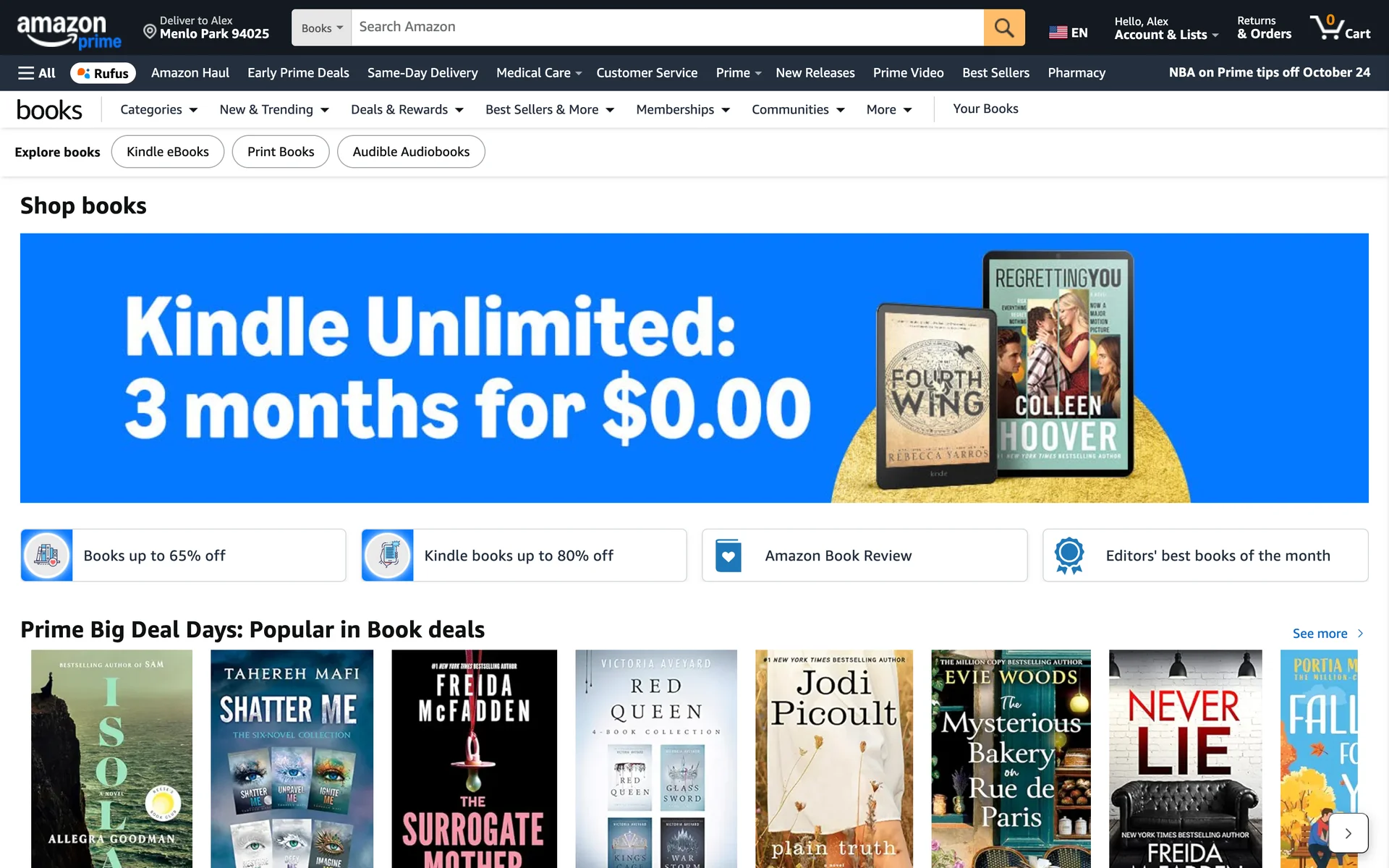Click the Amazon Book Review bookmark icon

pyautogui.click(x=728, y=556)
